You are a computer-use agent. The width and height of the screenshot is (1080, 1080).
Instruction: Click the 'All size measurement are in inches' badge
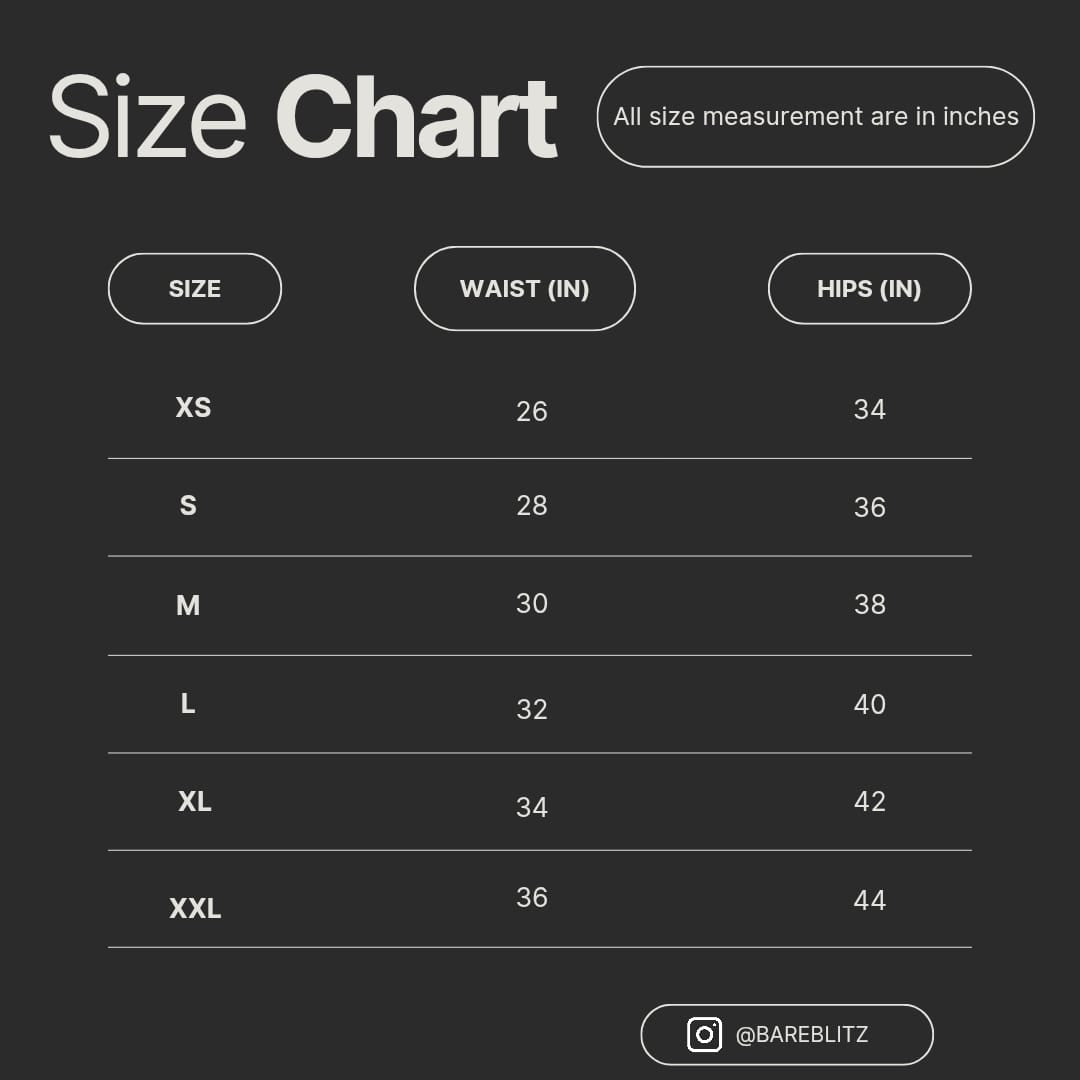tap(816, 116)
